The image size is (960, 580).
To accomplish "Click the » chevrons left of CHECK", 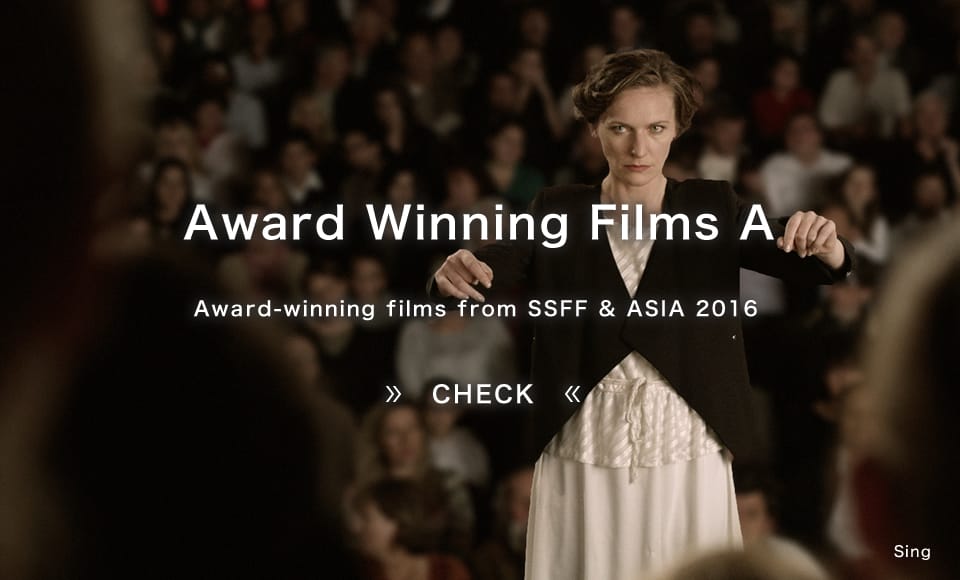I will (x=394, y=394).
